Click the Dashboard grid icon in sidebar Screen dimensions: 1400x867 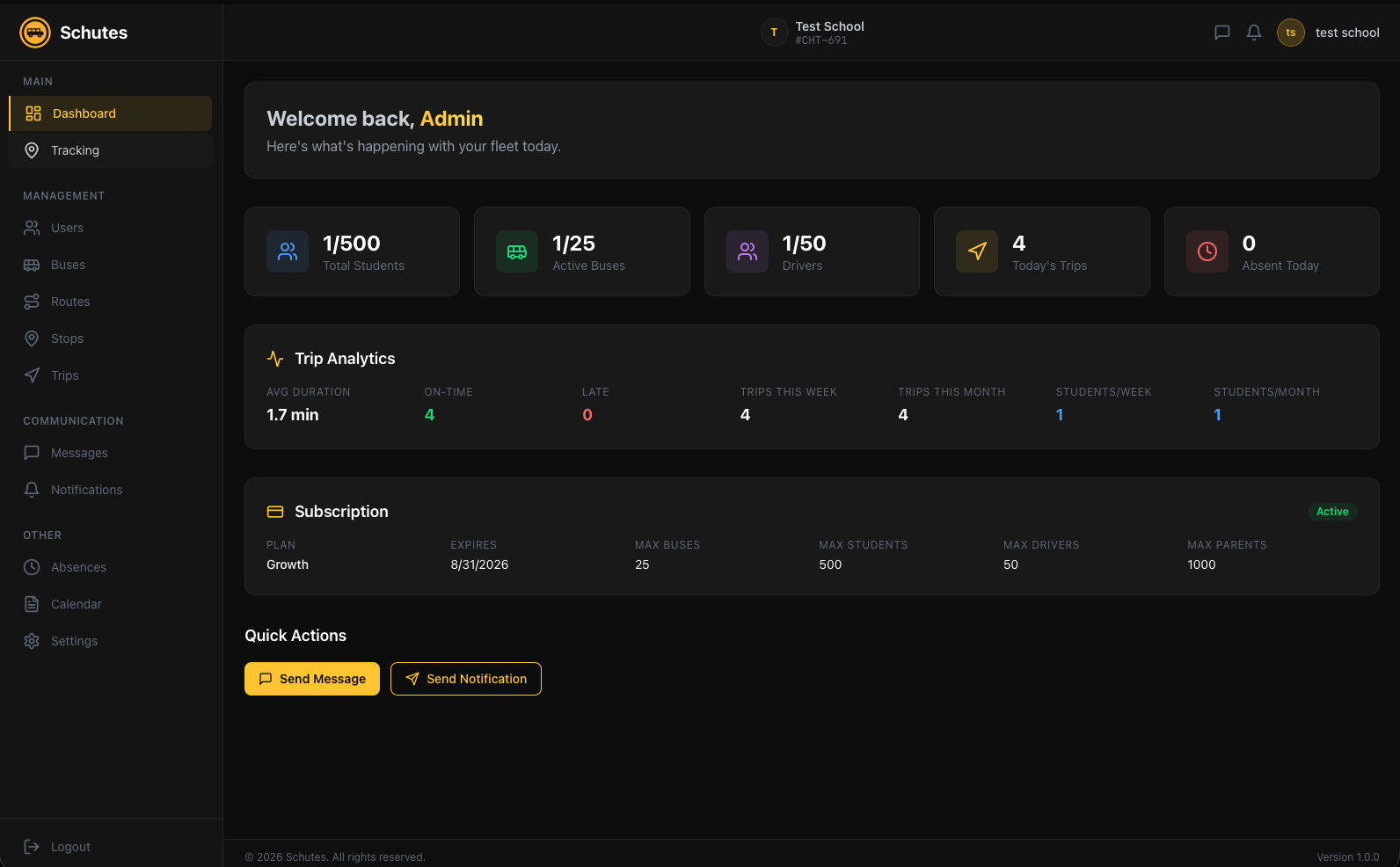tap(33, 113)
